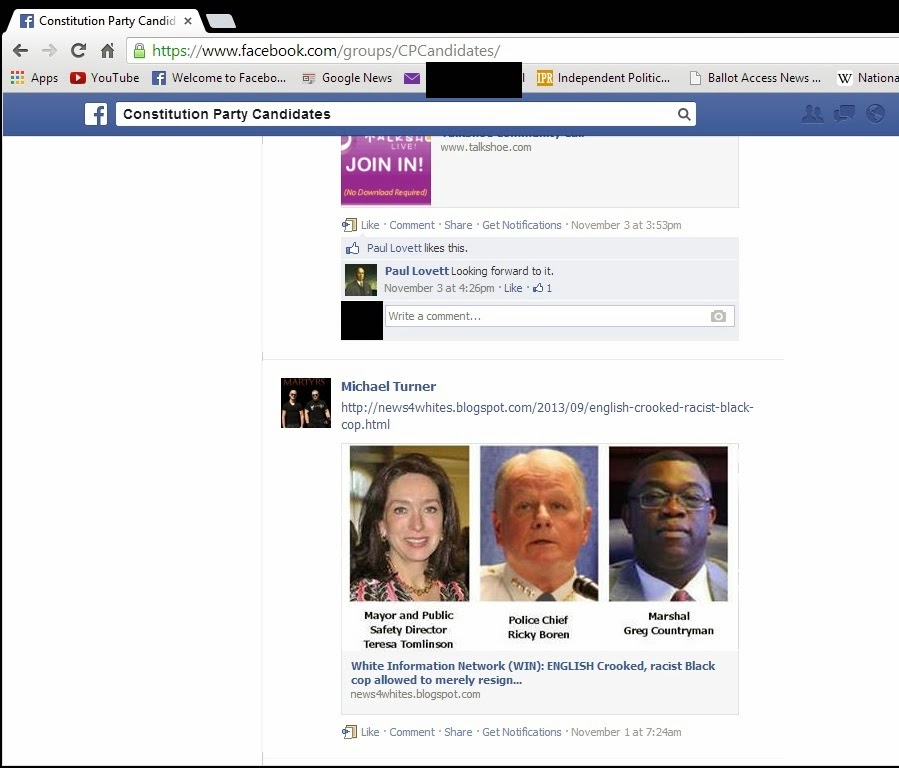Screen dimensions: 899x768
Task: Click the talkshoe JOIN IN thumbnail
Action: 386,170
